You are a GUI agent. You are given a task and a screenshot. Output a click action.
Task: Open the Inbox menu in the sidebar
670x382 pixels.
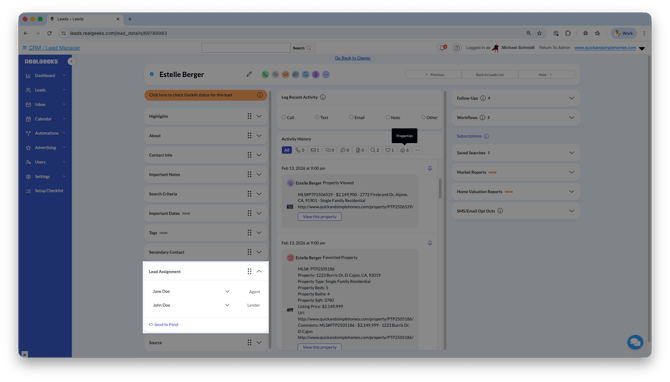tap(45, 105)
